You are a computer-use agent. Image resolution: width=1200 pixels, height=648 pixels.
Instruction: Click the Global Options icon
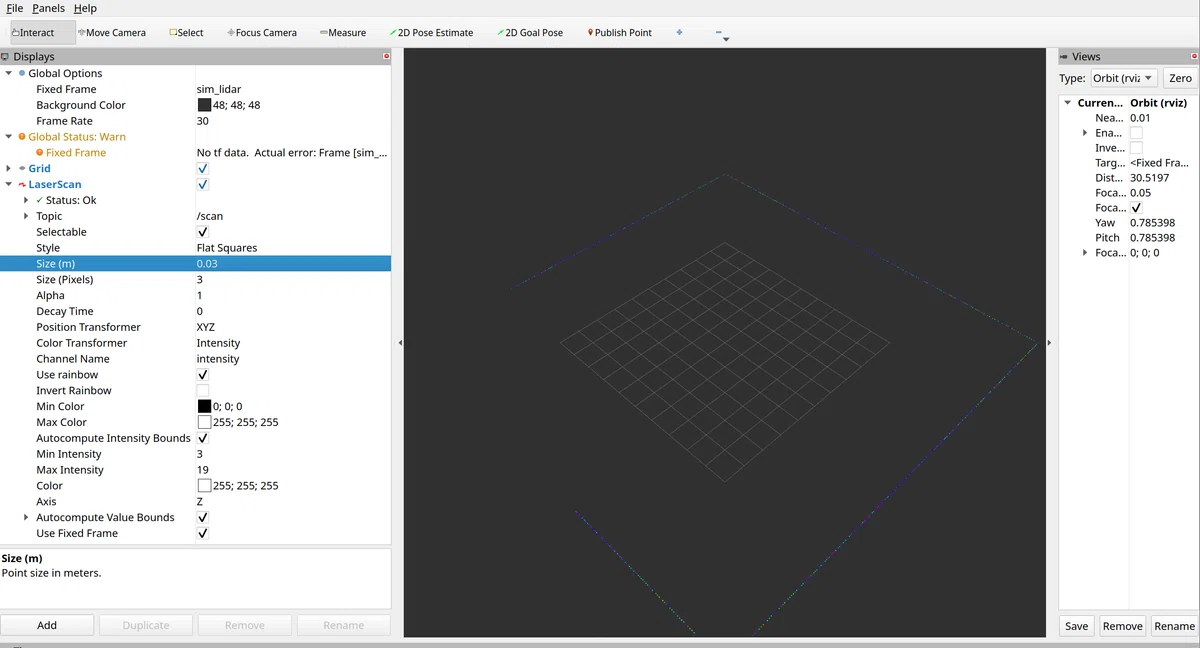click(x=22, y=73)
